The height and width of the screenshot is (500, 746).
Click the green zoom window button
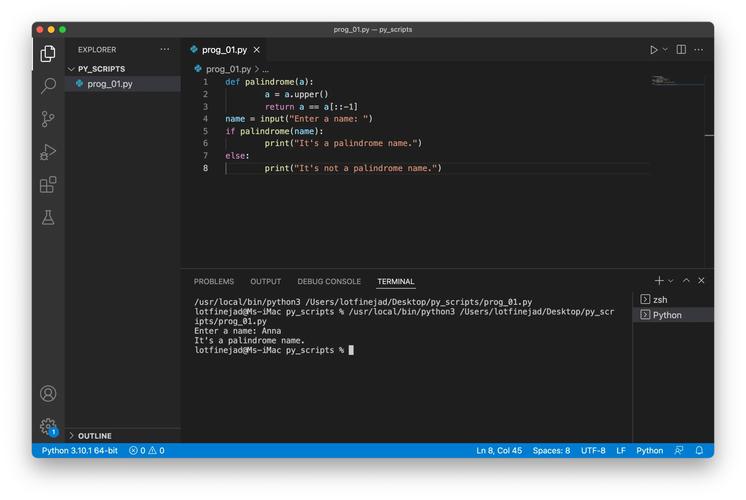(62, 29)
